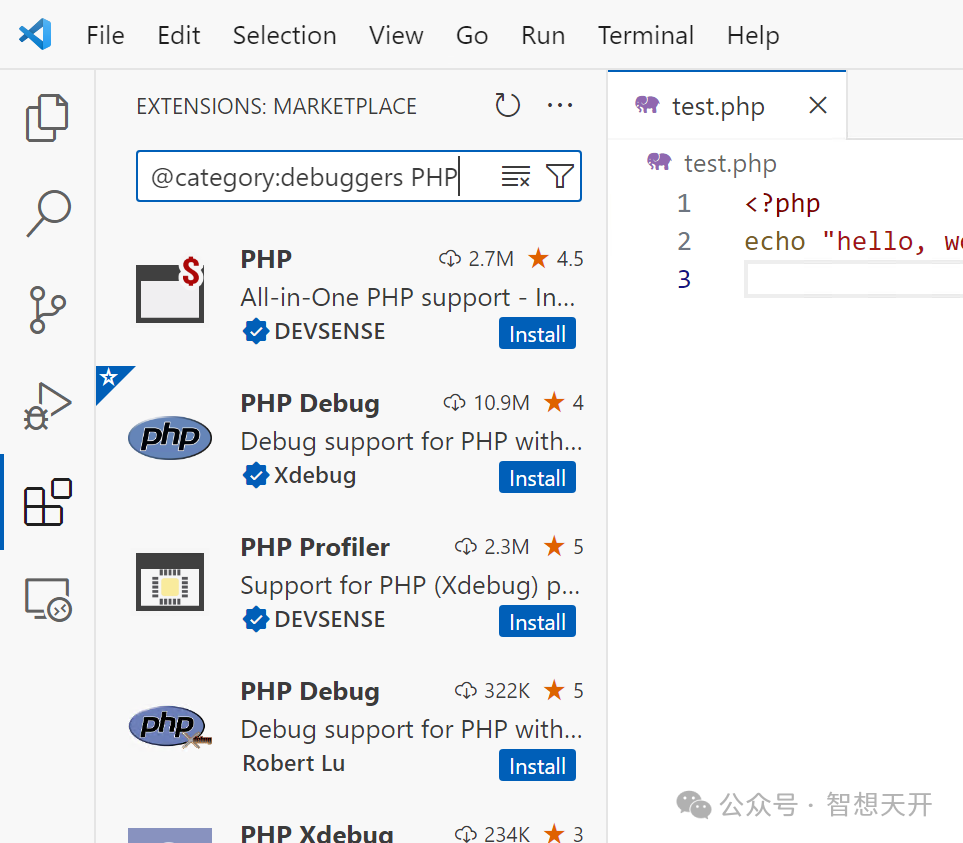Click the Extensions view icon

tap(48, 502)
